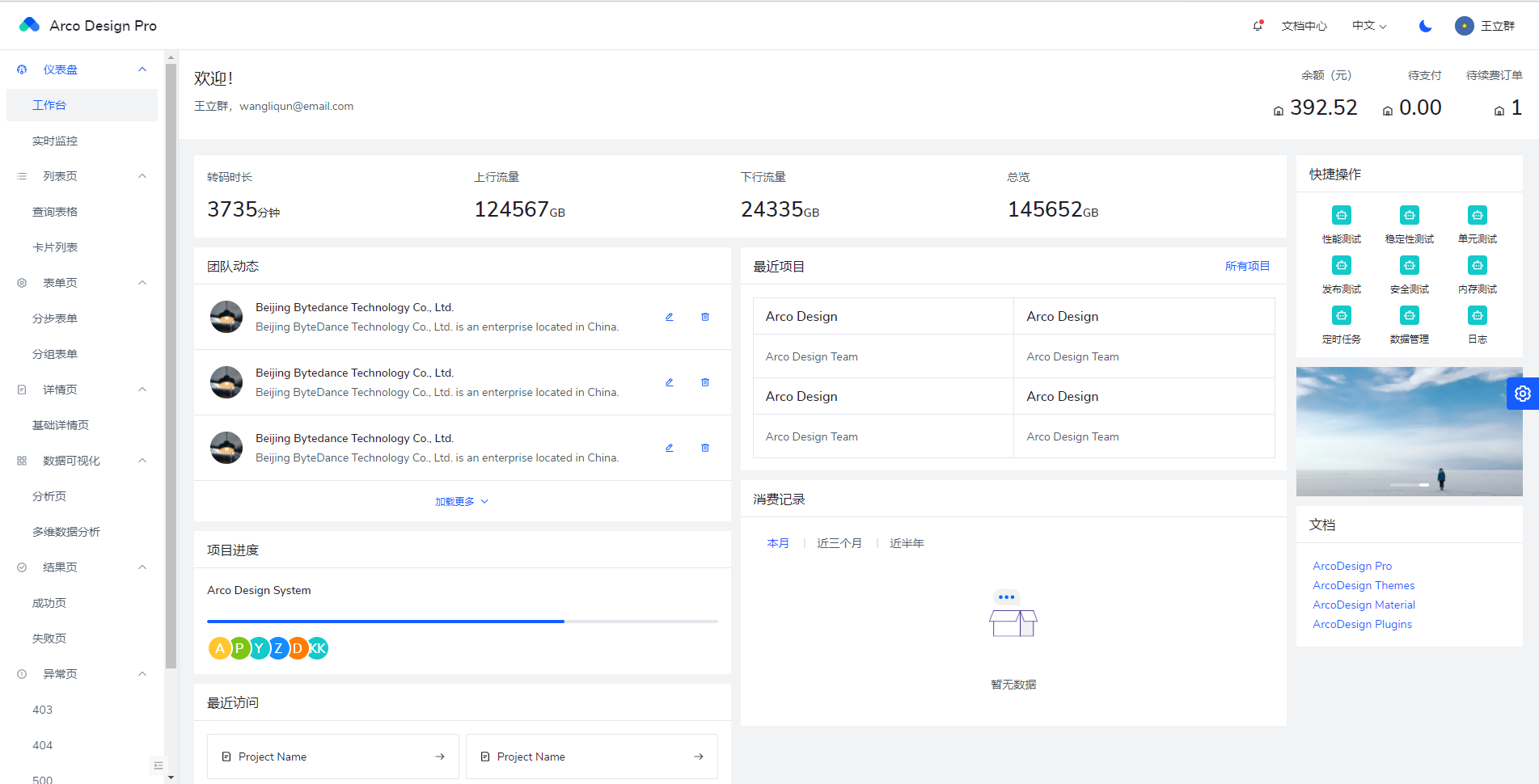The image size is (1539, 784).
Task: Click the 定时任务 quick action icon
Action: (x=1342, y=315)
